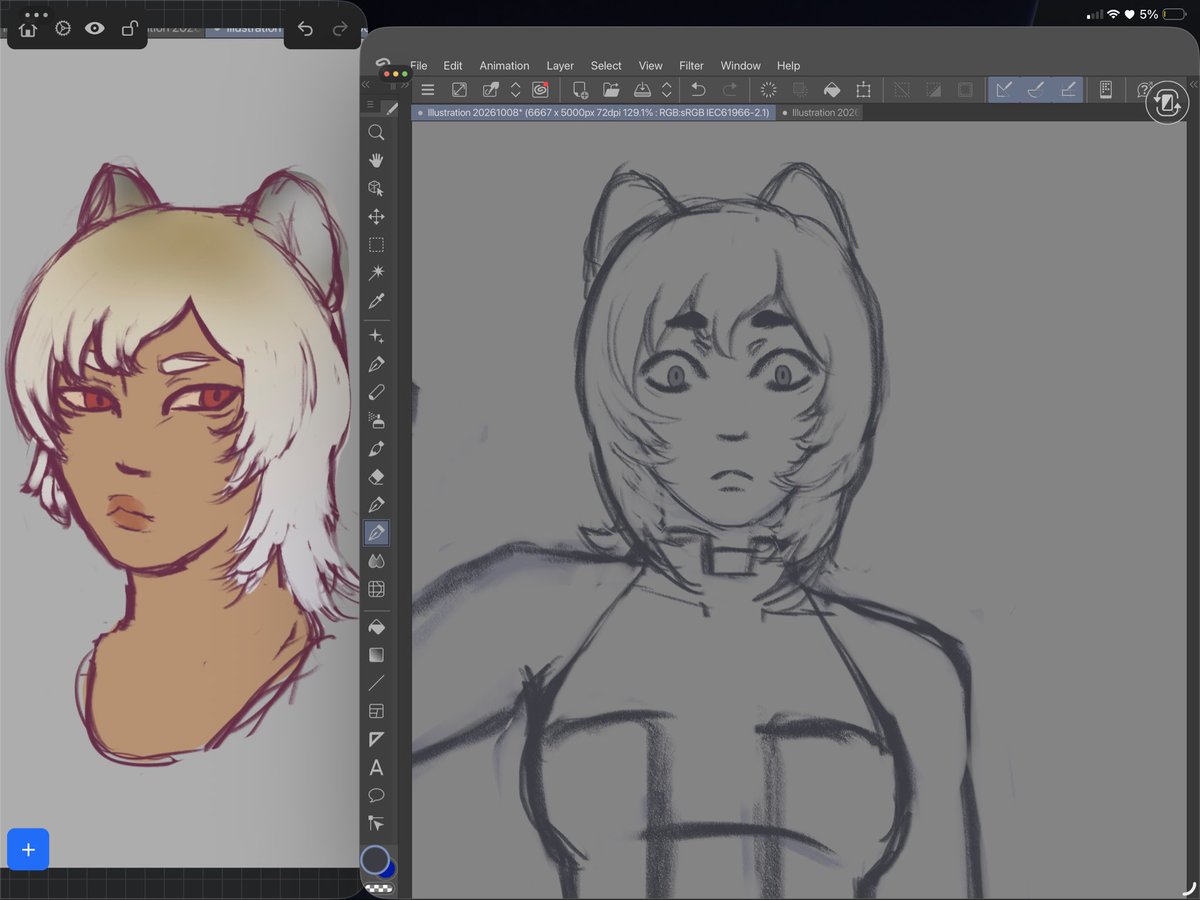Switch to Illustration 20261008 canvas tab
This screenshot has width=1200, height=900.
coord(593,113)
